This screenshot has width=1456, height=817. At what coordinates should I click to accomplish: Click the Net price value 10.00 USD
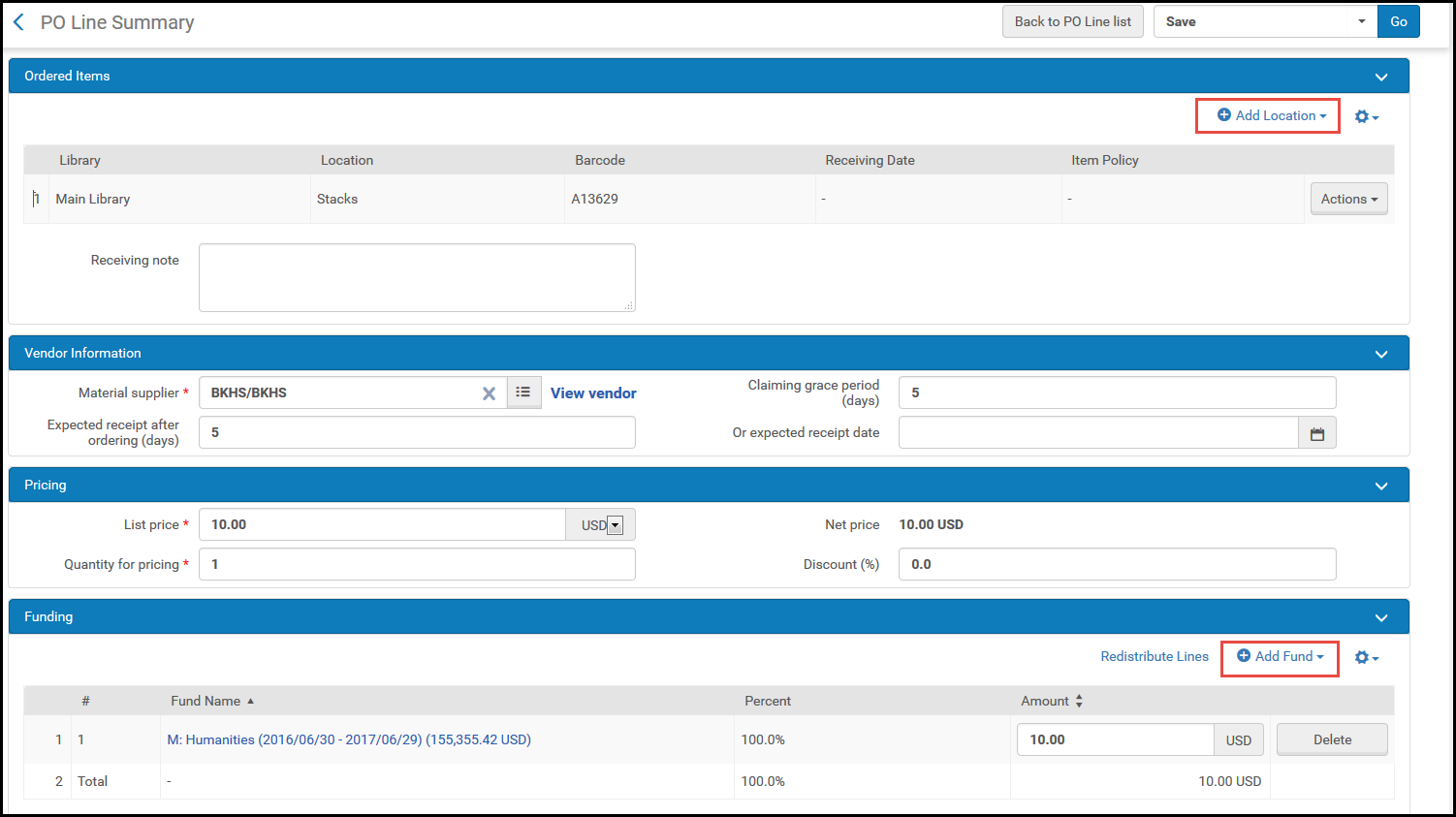(x=931, y=524)
